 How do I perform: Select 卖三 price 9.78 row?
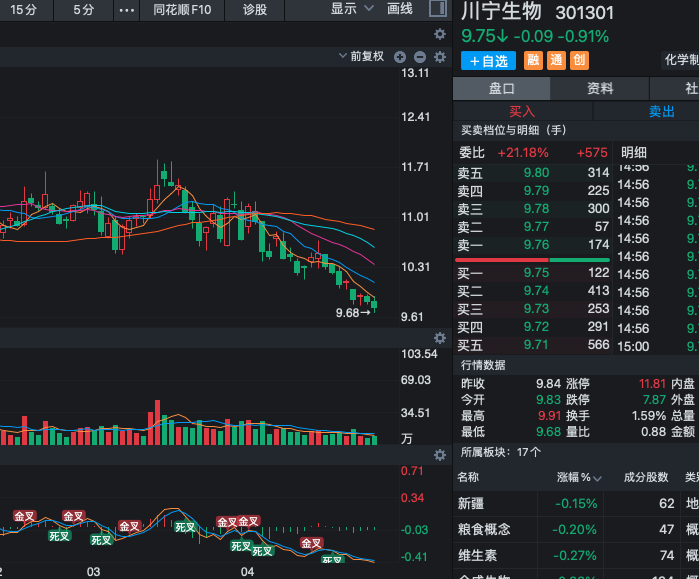[533, 209]
